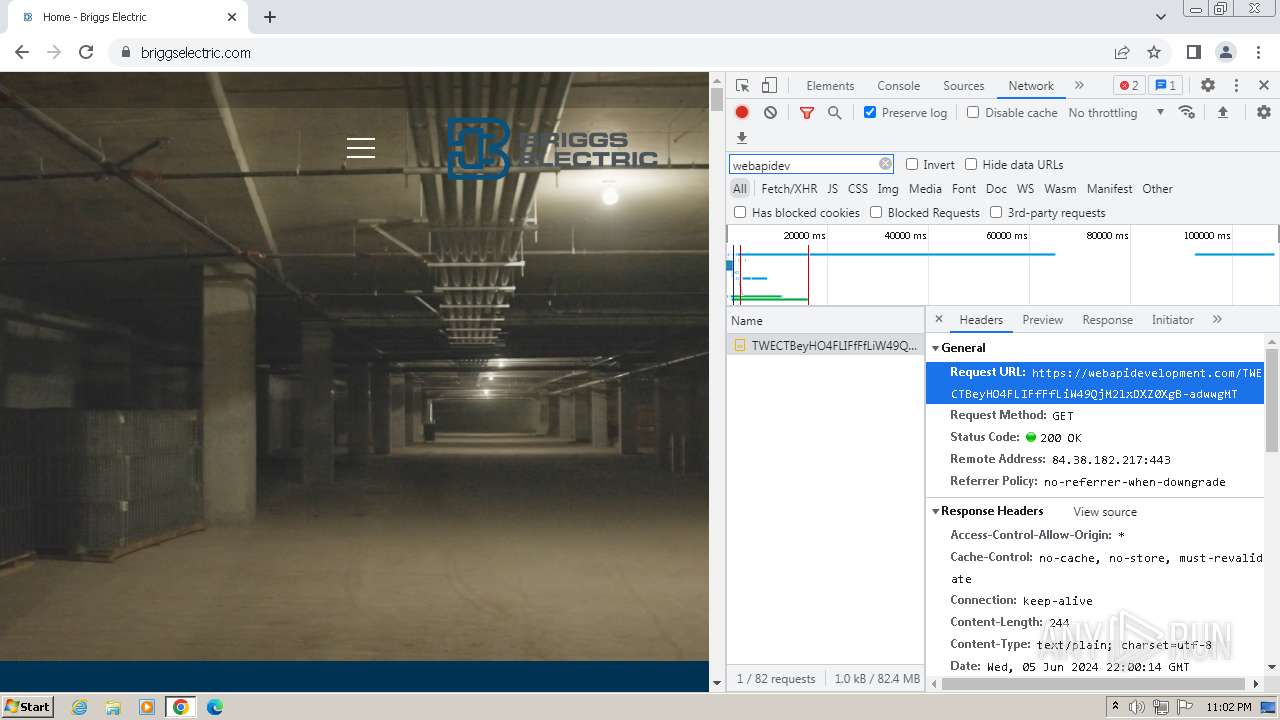The image size is (1280, 720).
Task: Check Hide data URLs
Action: click(971, 164)
